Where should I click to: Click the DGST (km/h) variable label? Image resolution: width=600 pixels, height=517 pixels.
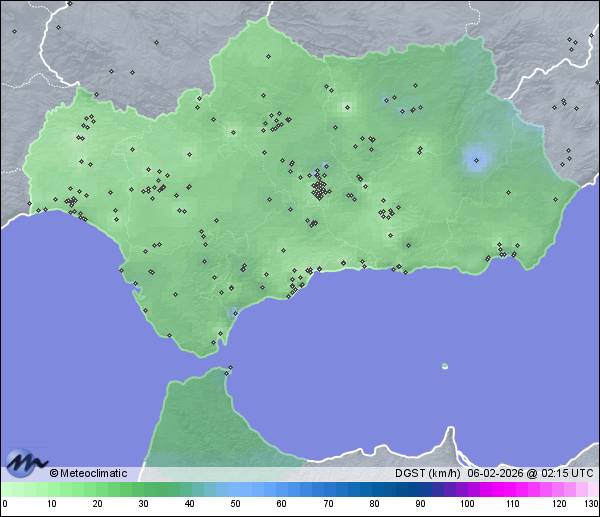pos(428,474)
